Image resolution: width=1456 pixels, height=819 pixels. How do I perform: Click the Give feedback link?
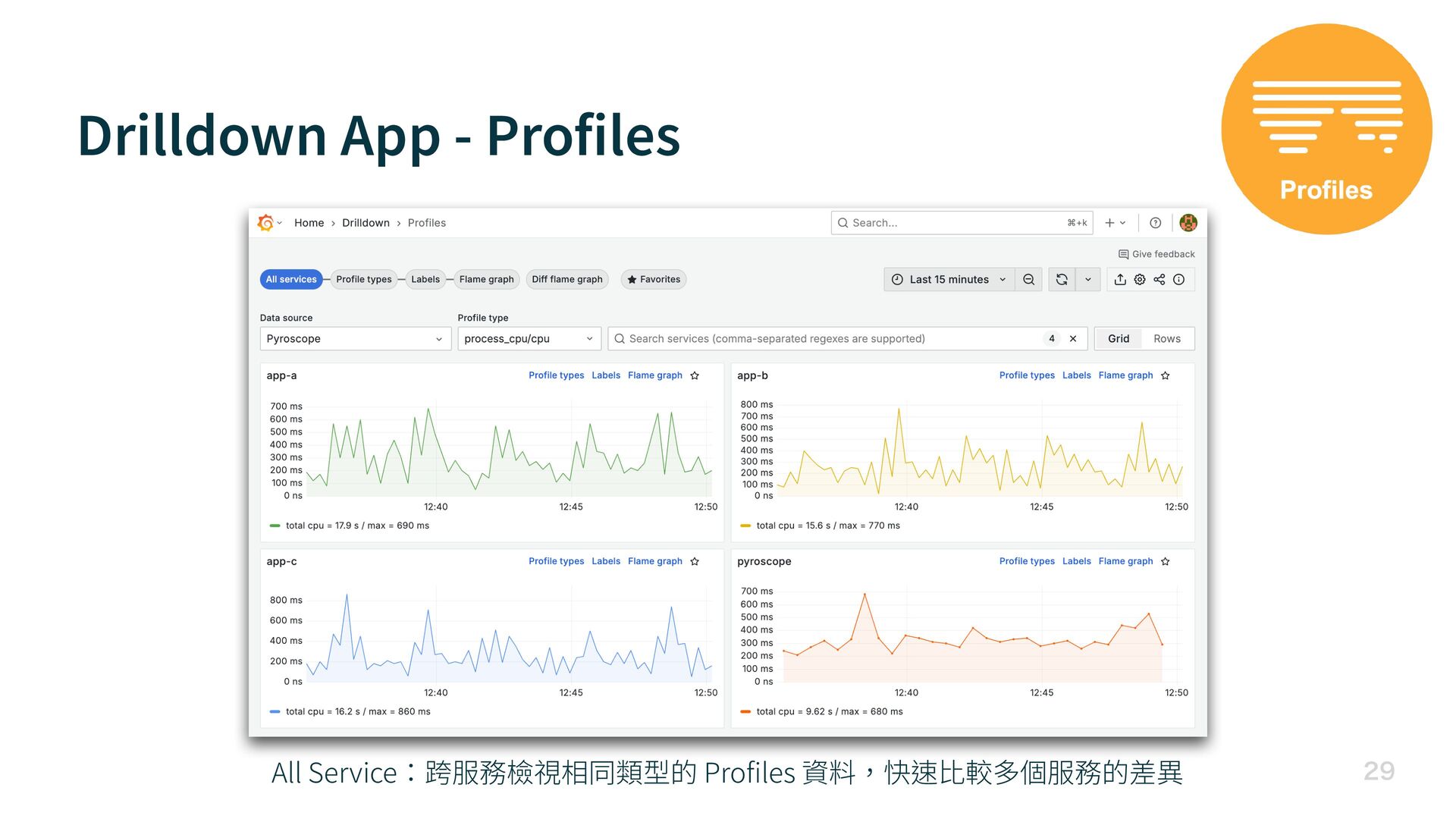[x=1156, y=255]
